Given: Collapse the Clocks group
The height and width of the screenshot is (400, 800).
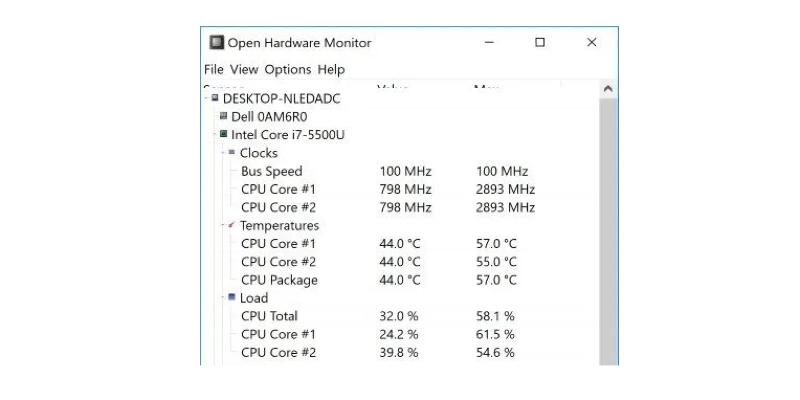Looking at the screenshot, I should (223, 153).
